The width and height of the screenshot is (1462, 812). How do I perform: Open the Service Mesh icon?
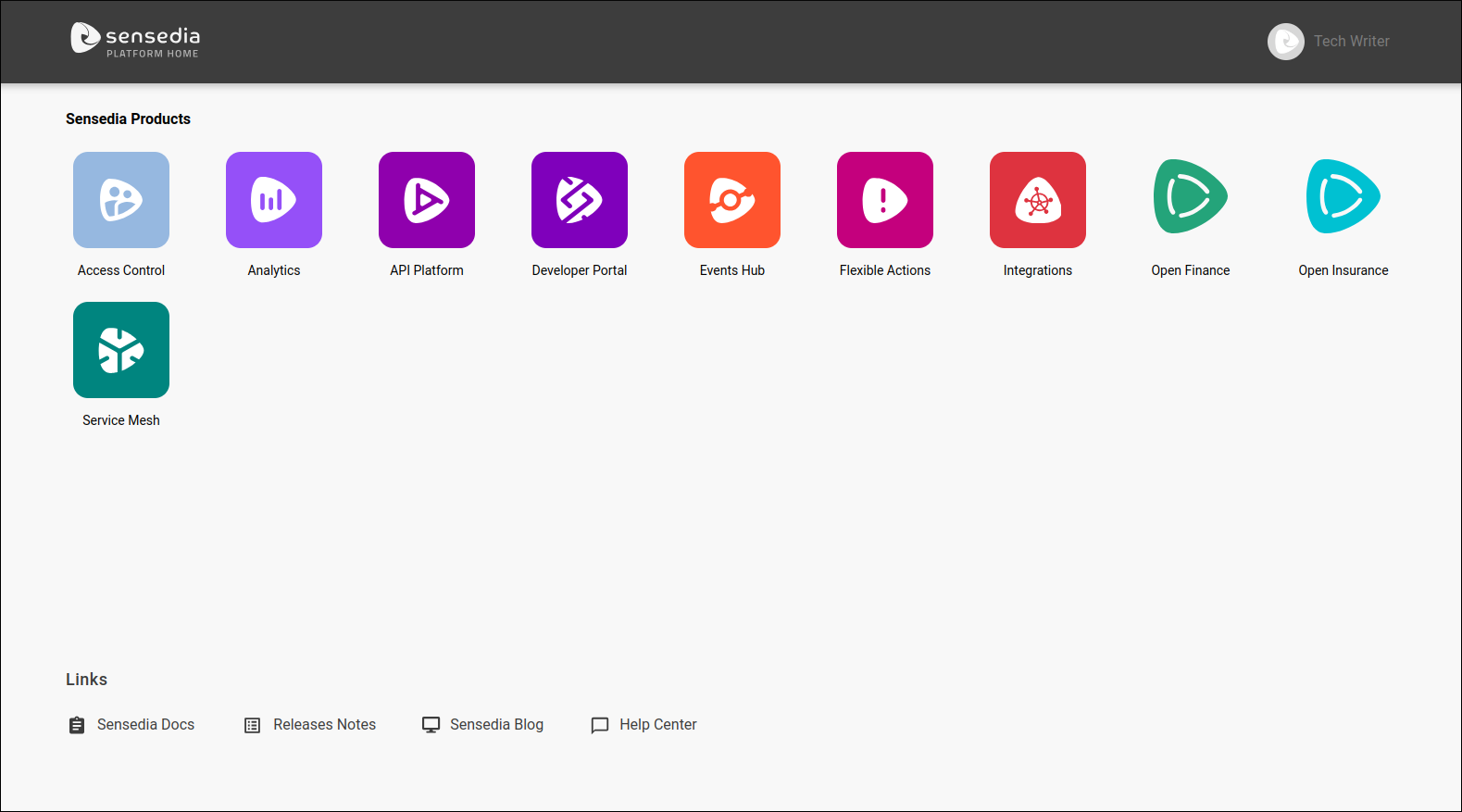tap(121, 350)
